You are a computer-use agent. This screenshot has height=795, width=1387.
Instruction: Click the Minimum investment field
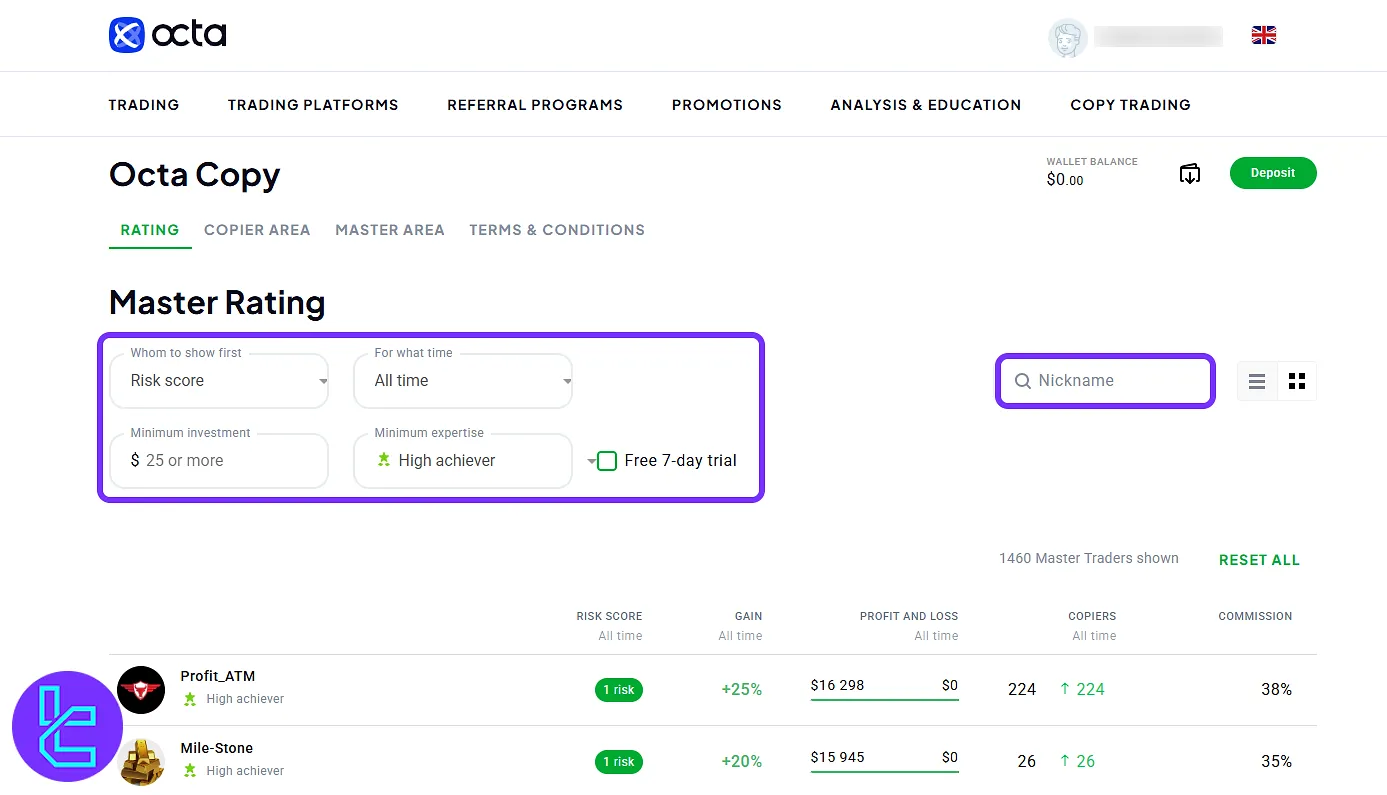pos(219,461)
